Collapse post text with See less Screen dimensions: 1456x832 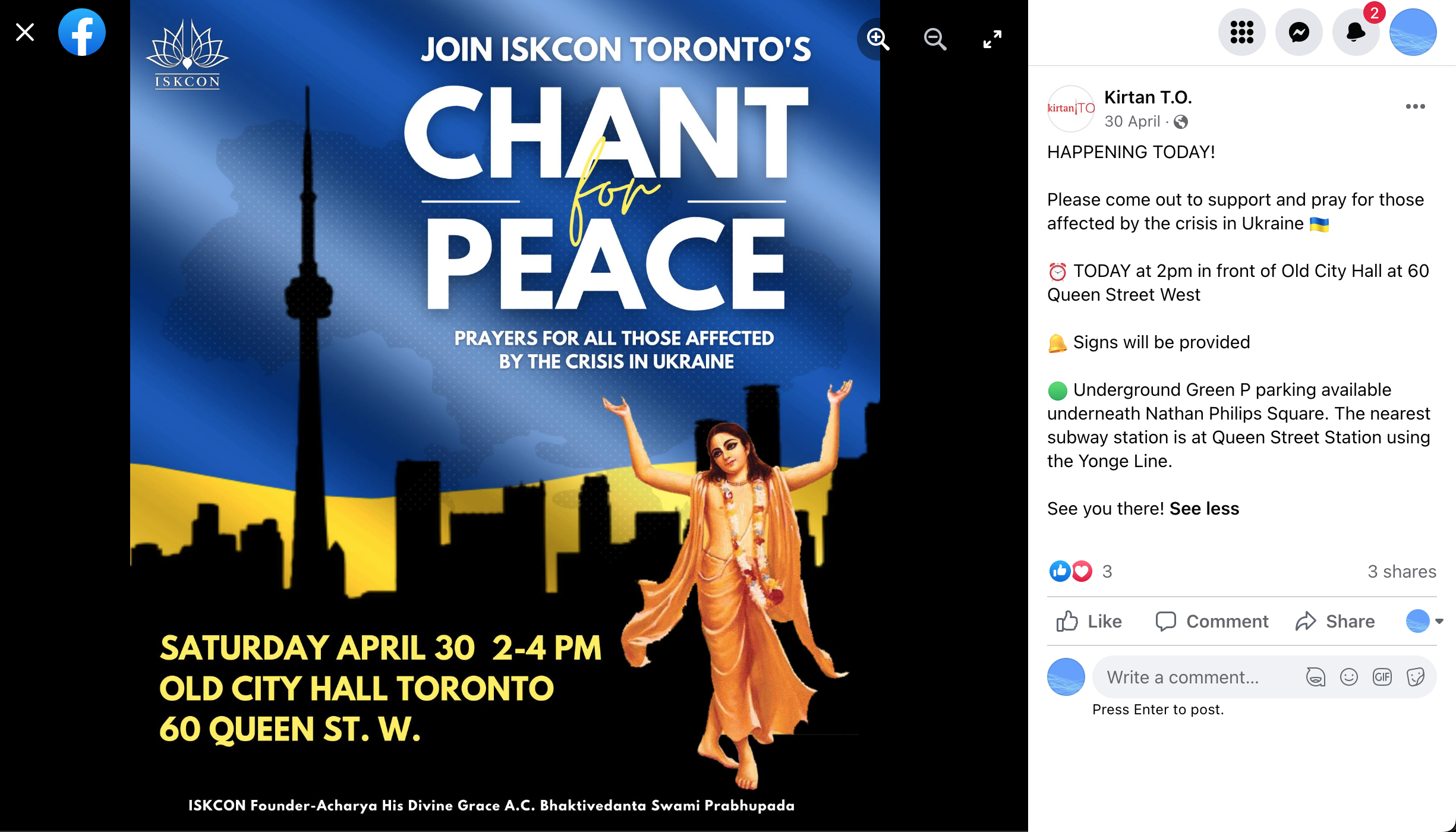click(x=1204, y=509)
